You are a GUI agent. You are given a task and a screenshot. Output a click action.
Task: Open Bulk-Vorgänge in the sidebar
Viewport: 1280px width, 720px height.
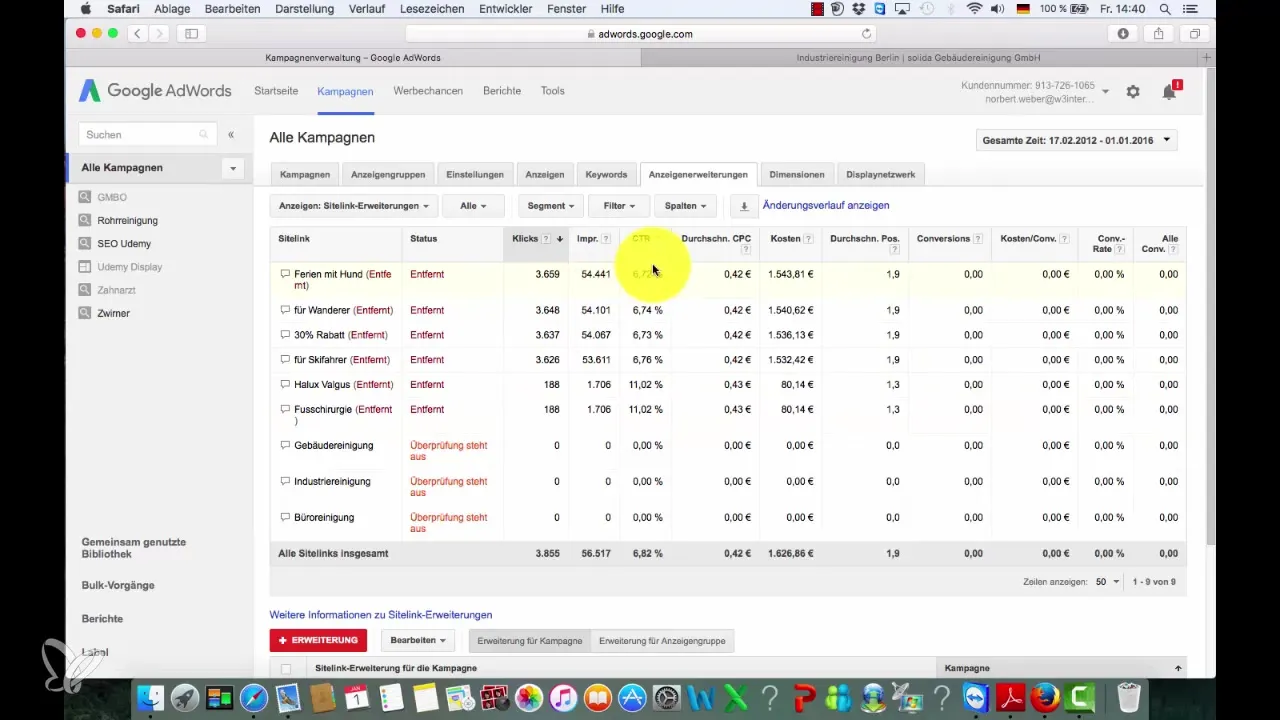tap(118, 585)
